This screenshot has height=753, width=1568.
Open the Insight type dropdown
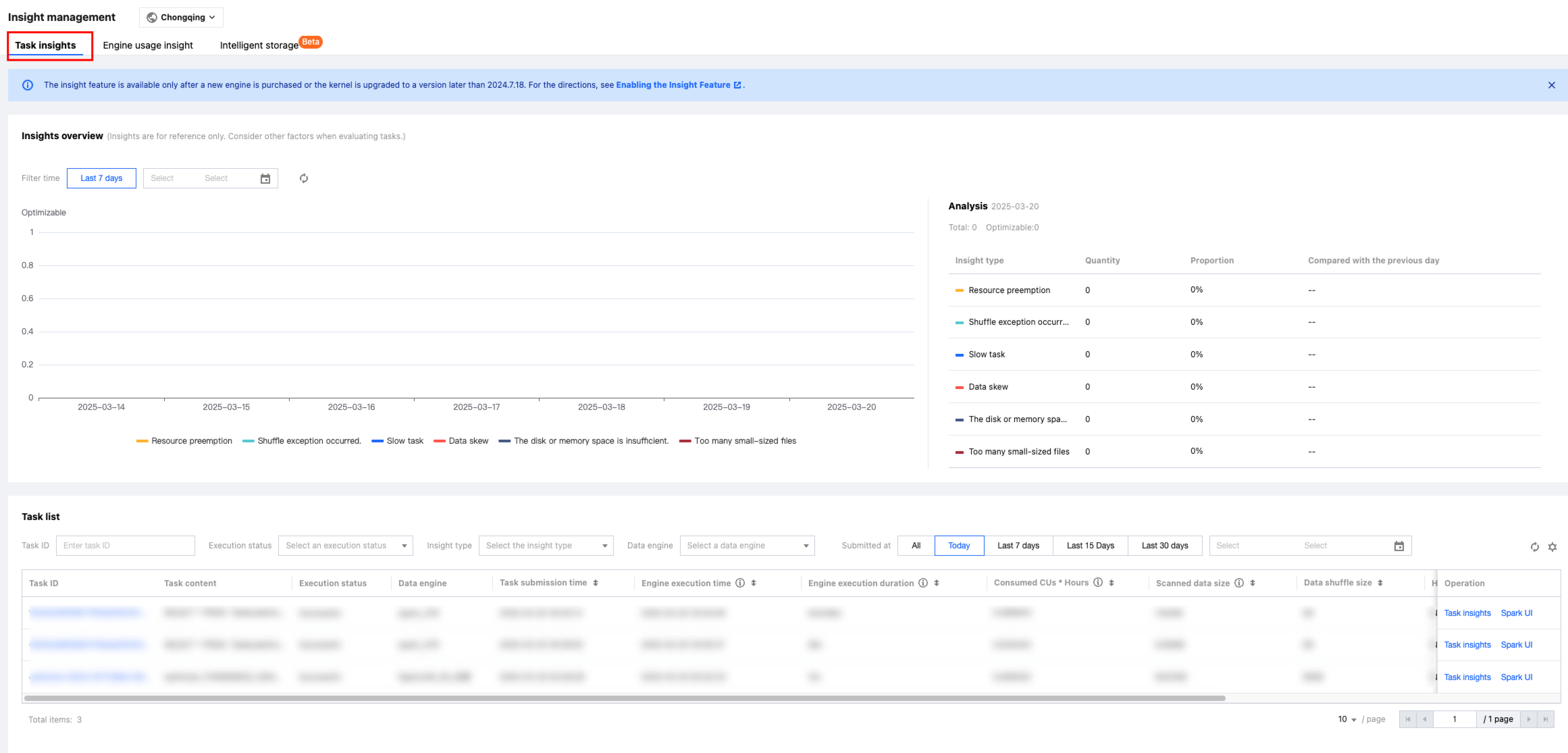pyautogui.click(x=546, y=546)
